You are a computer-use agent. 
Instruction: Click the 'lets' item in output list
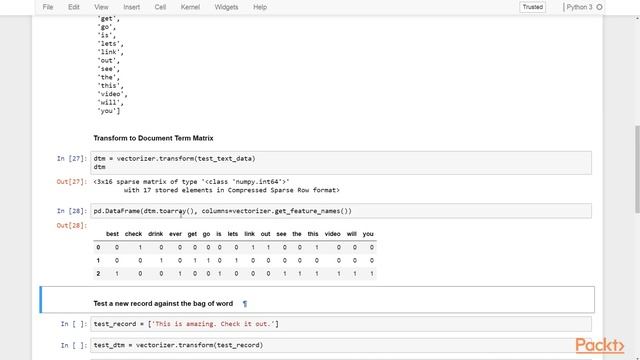click(110, 44)
